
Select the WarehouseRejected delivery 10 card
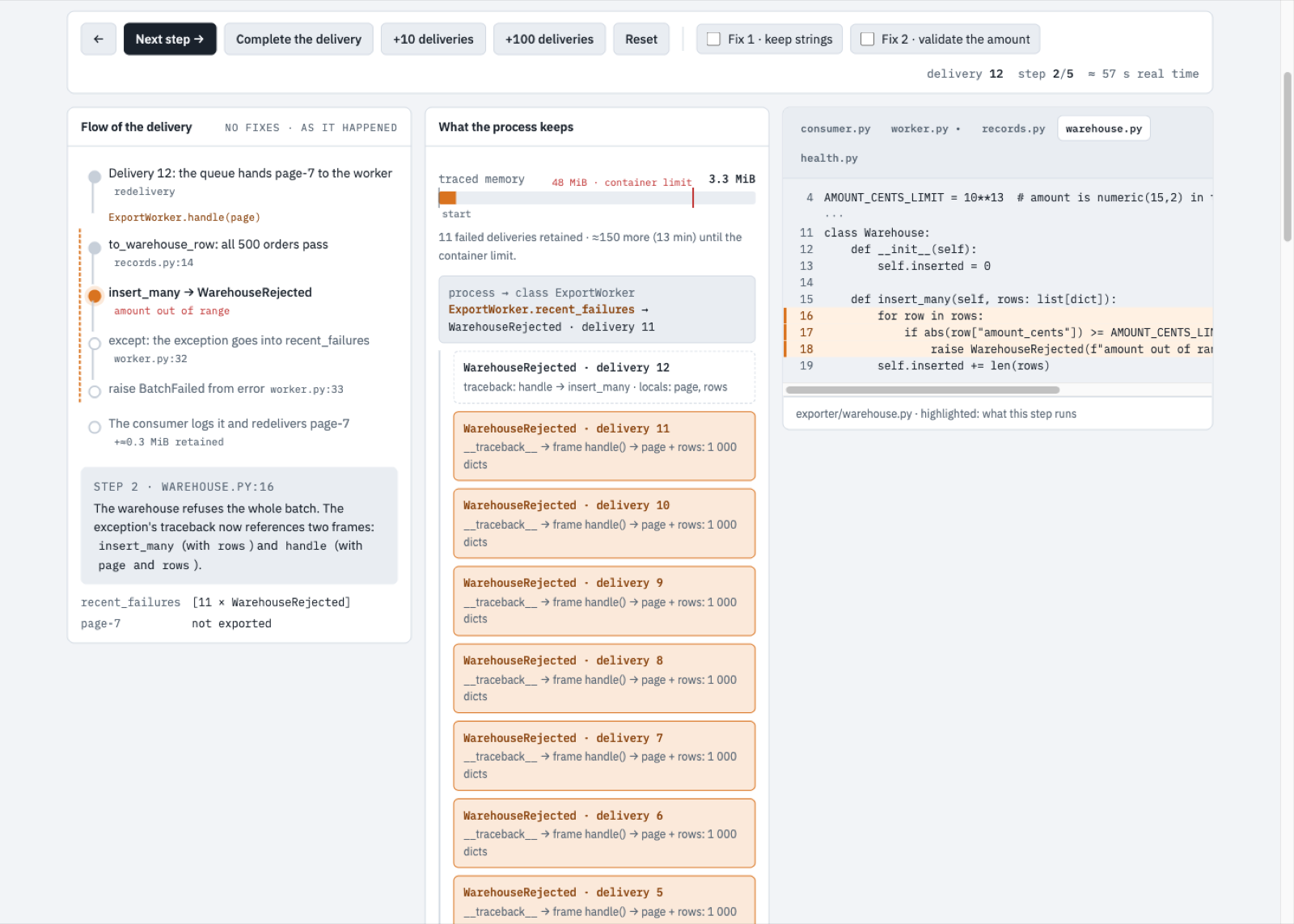coord(604,523)
